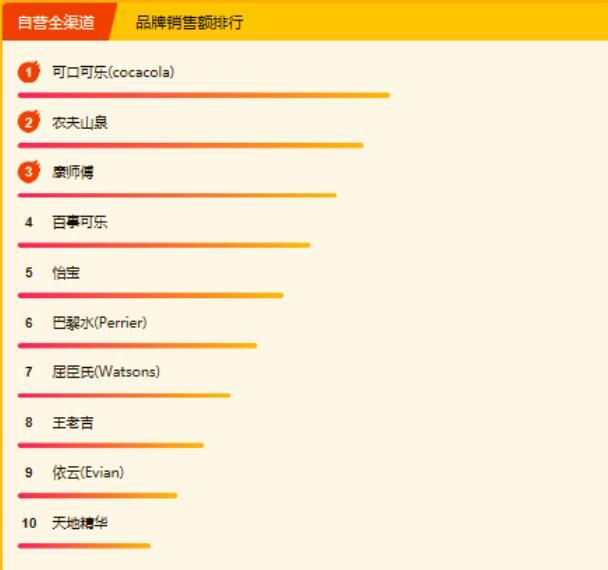Click the rank 1 flame badge
The height and width of the screenshot is (570, 608).
point(29,72)
